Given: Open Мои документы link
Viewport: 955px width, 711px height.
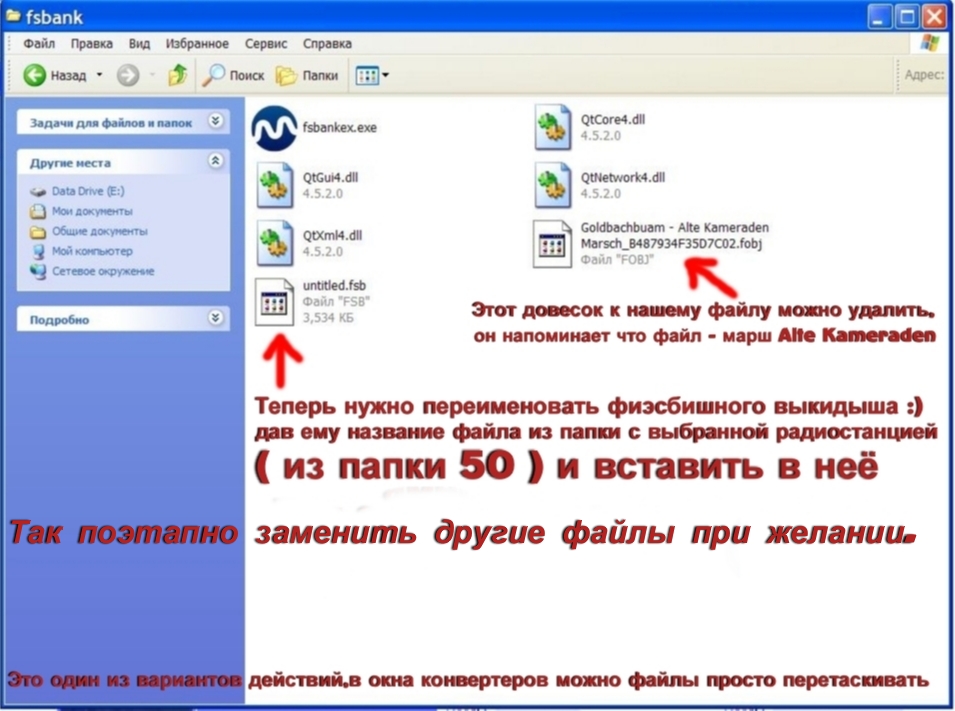Looking at the screenshot, I should point(92,211).
